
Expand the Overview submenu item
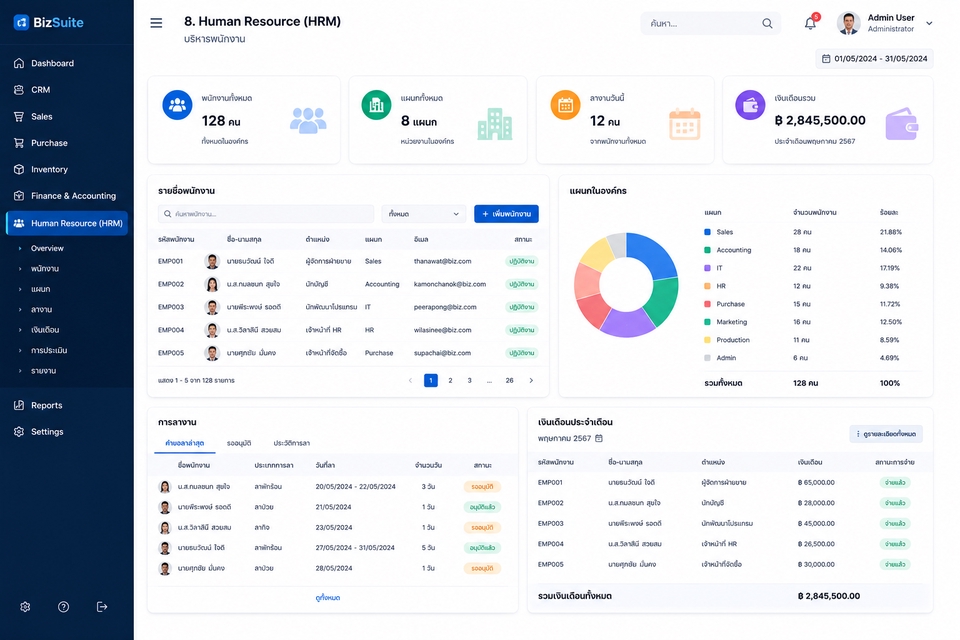47,248
